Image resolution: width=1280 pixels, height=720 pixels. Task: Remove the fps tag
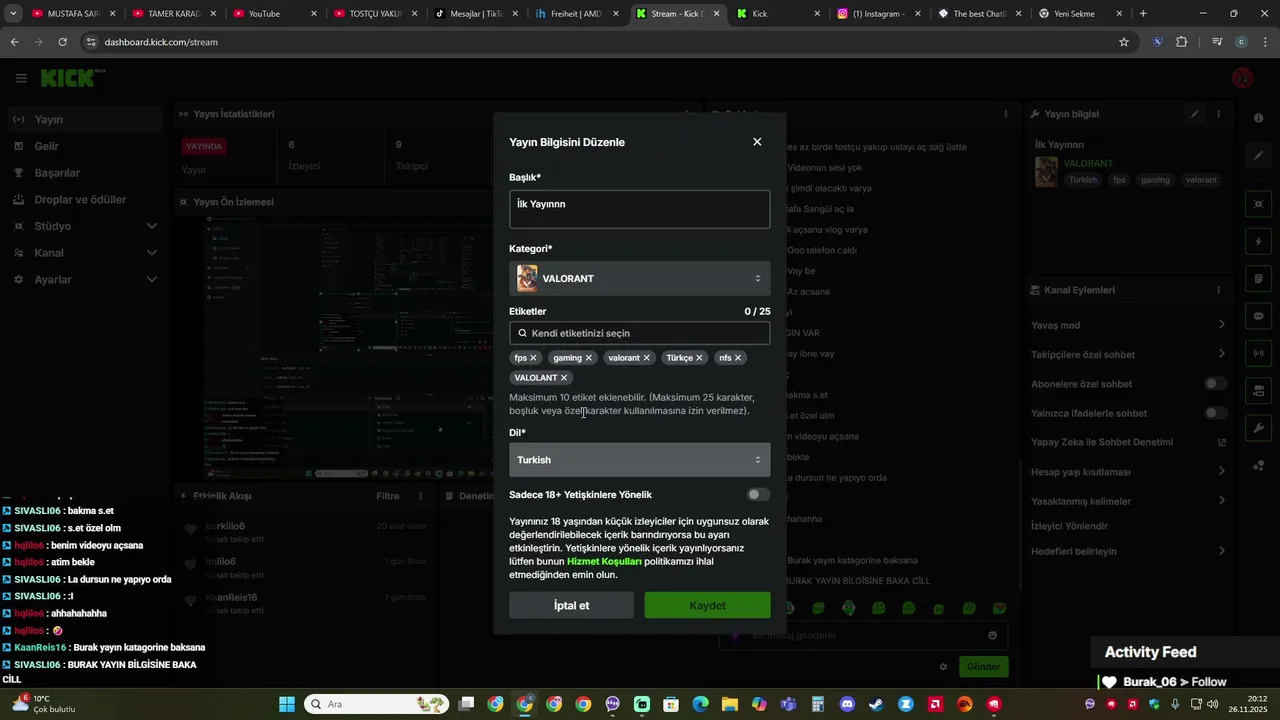click(x=533, y=358)
